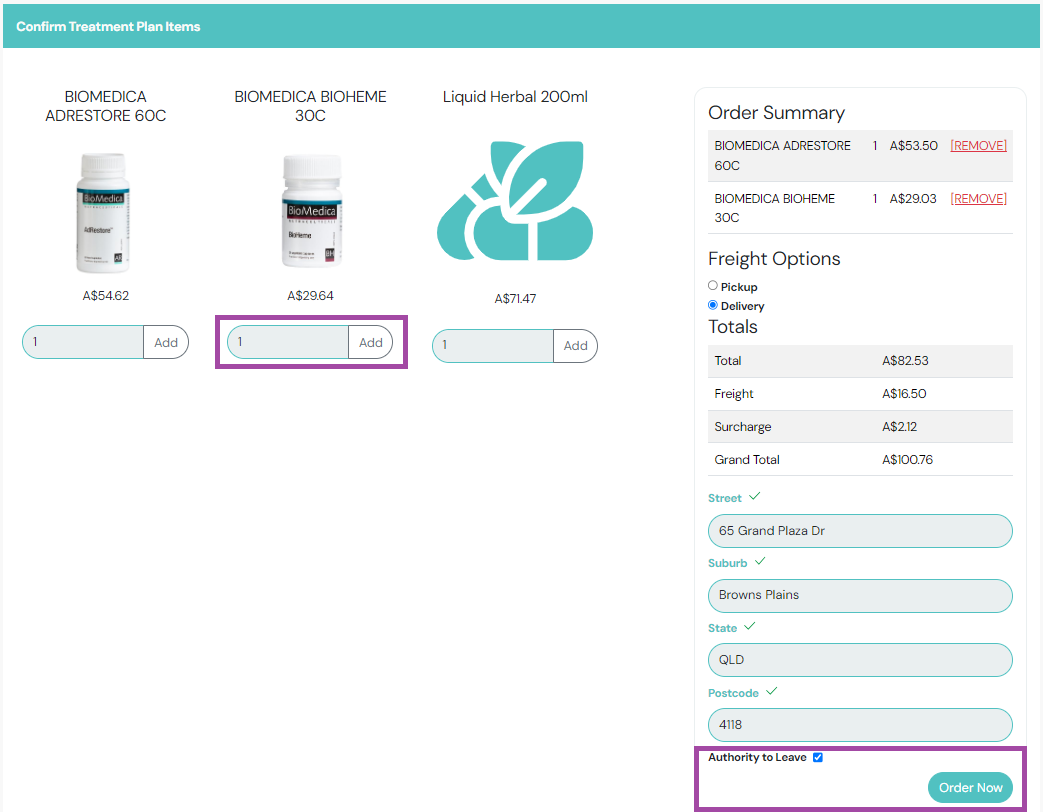Edit the Postcode field showing 4118
Image resolution: width=1043 pixels, height=812 pixels.
[860, 725]
